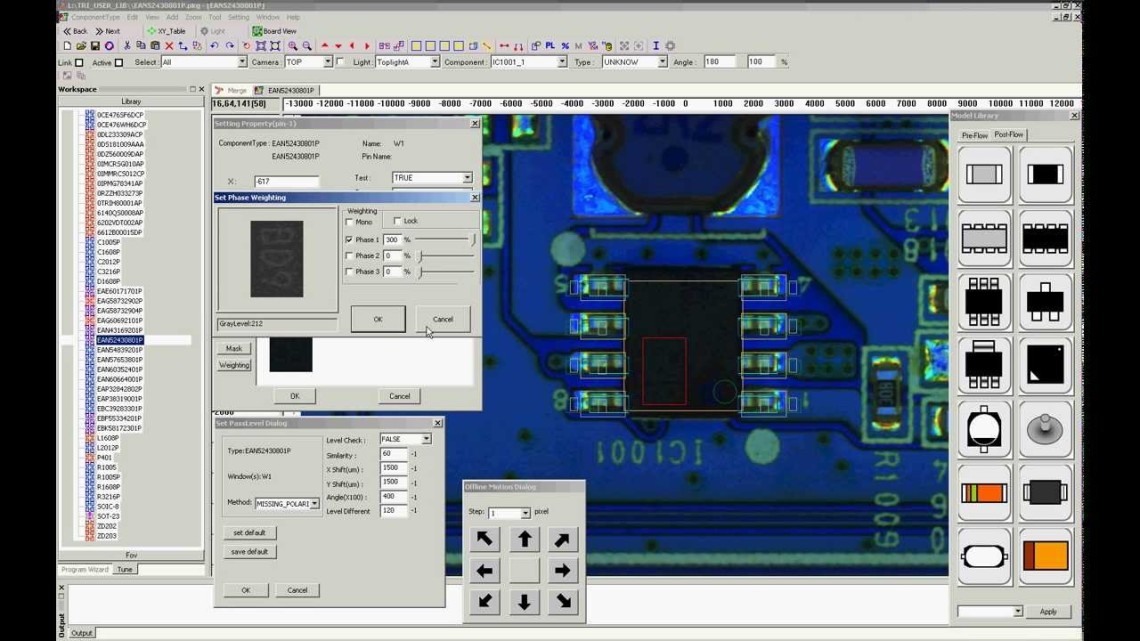Switch to the Post-Flow tab in Model Library
The height and width of the screenshot is (641, 1140).
(x=1009, y=134)
